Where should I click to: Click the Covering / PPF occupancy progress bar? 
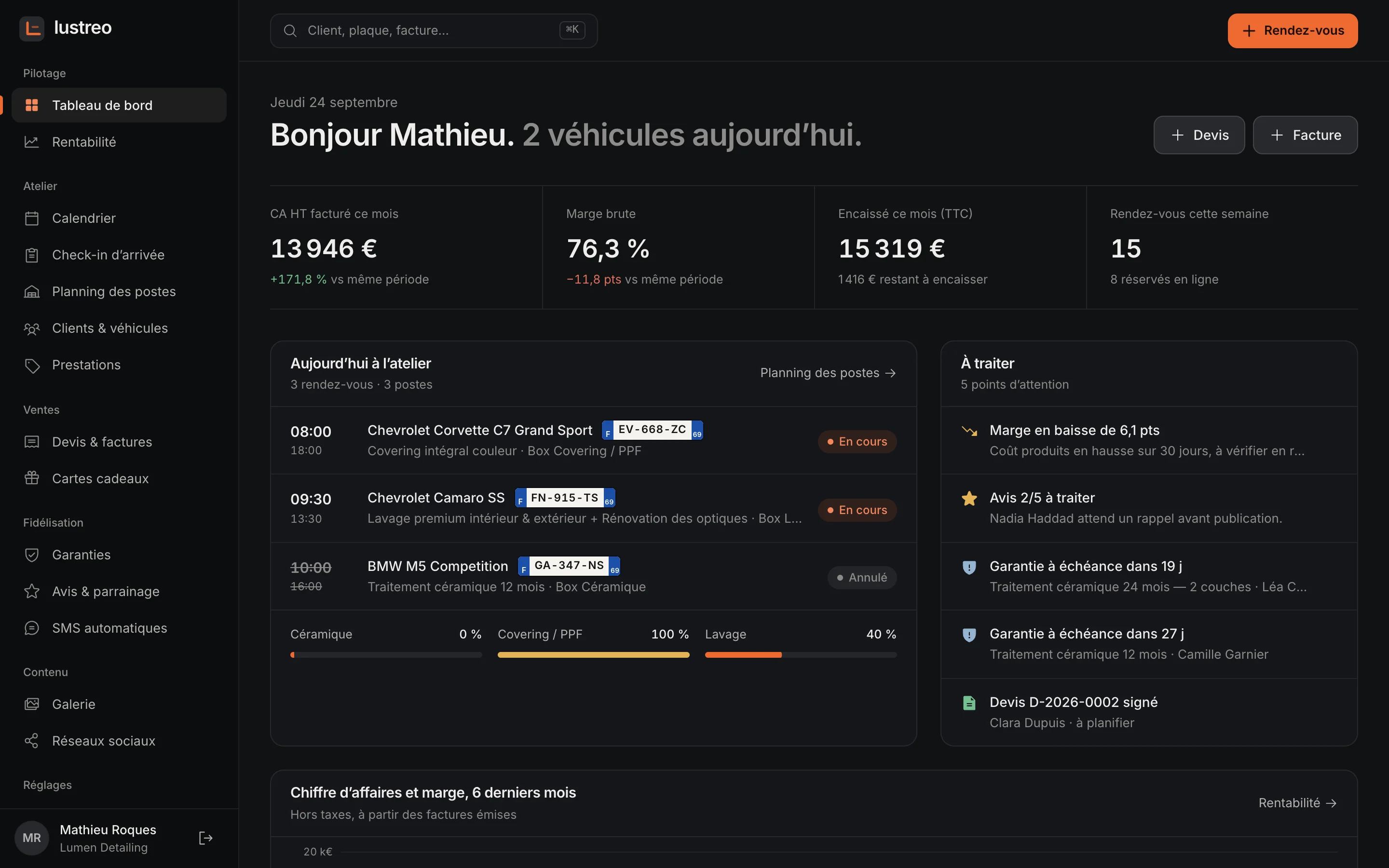tap(594, 655)
